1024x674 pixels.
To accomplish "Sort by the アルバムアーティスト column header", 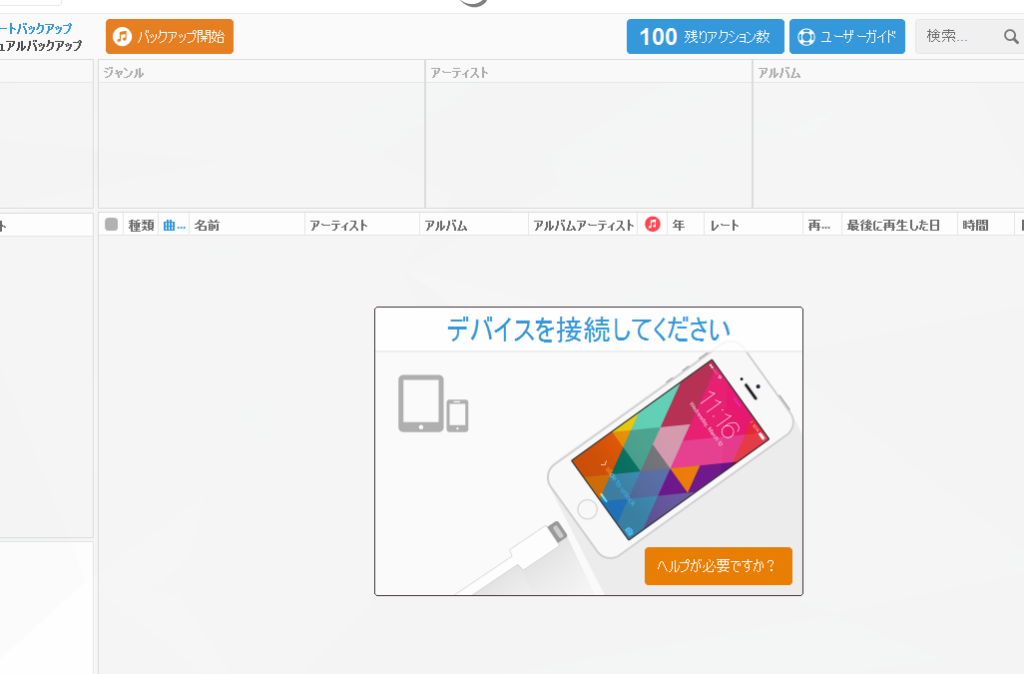I will click(x=583, y=226).
